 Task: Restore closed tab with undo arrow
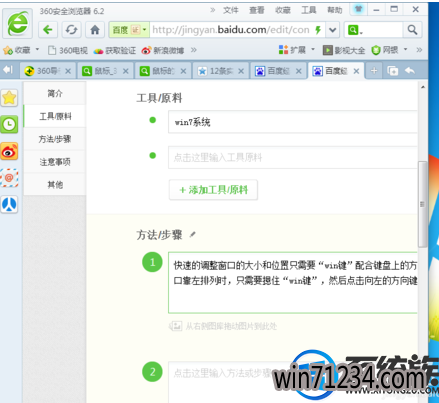(410, 71)
